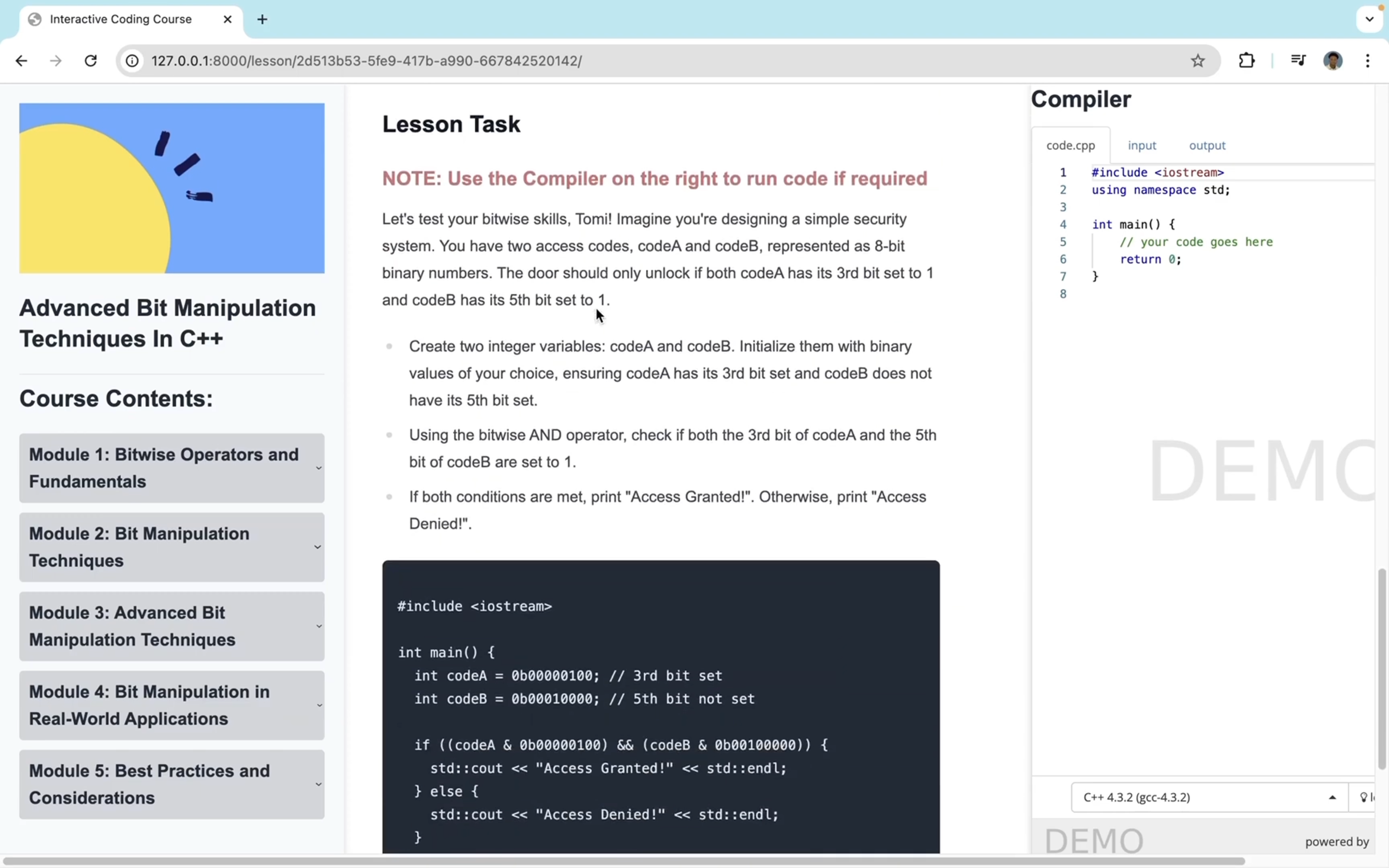Click the forward navigation arrow

coord(55,61)
